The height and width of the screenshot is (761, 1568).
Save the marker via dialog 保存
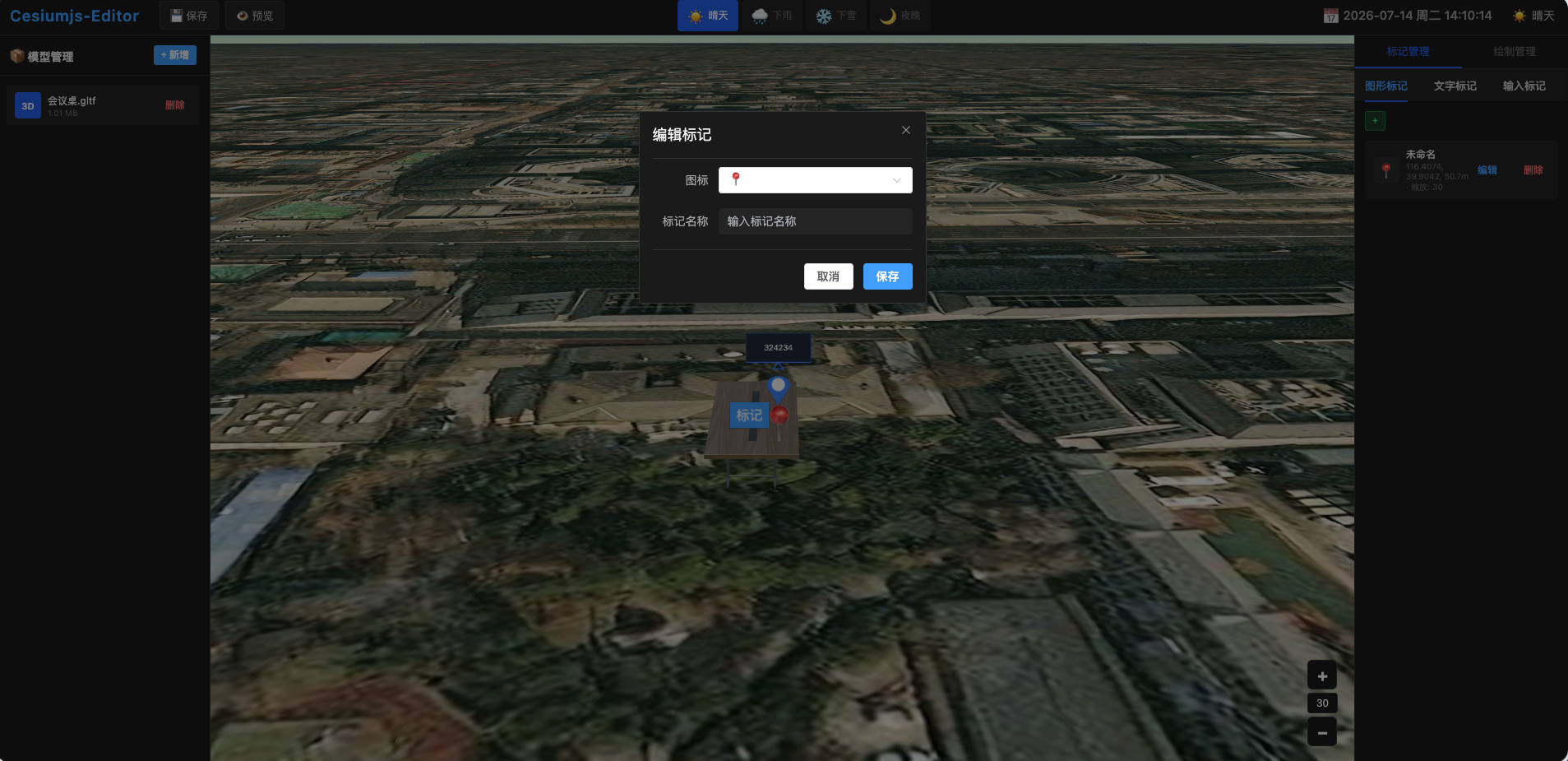(x=887, y=276)
